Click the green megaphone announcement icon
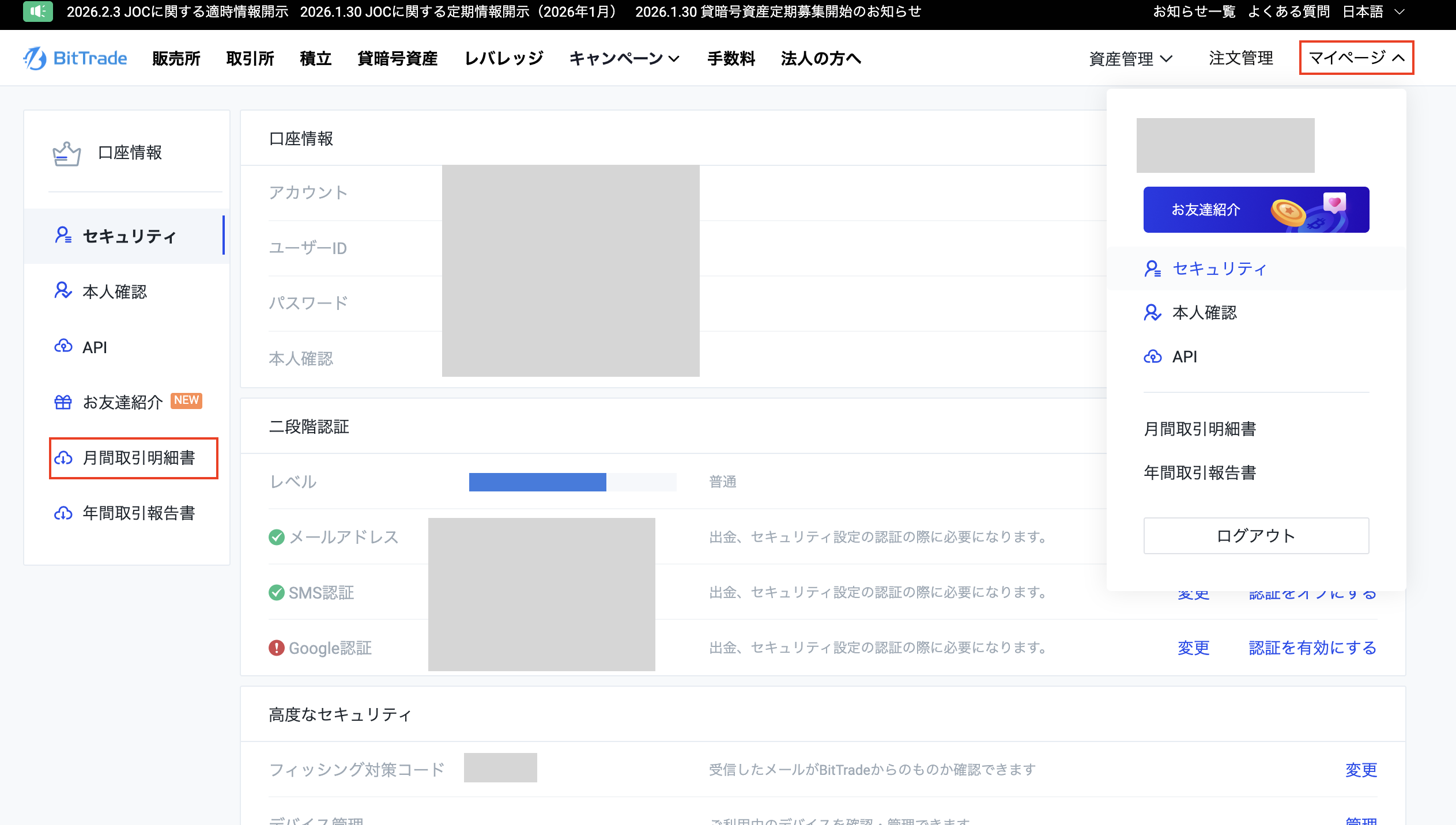 pyautogui.click(x=38, y=11)
